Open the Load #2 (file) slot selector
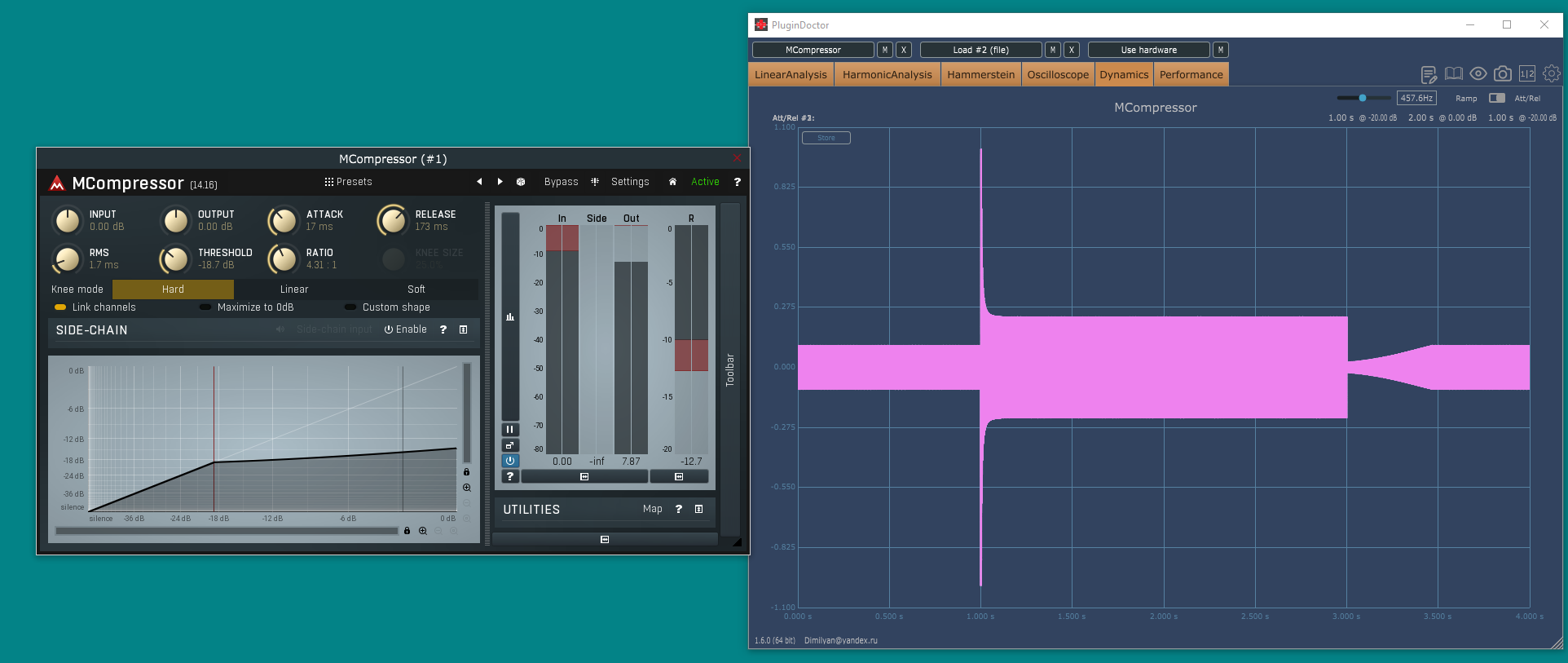Viewport: 1568px width, 663px height. pos(981,50)
